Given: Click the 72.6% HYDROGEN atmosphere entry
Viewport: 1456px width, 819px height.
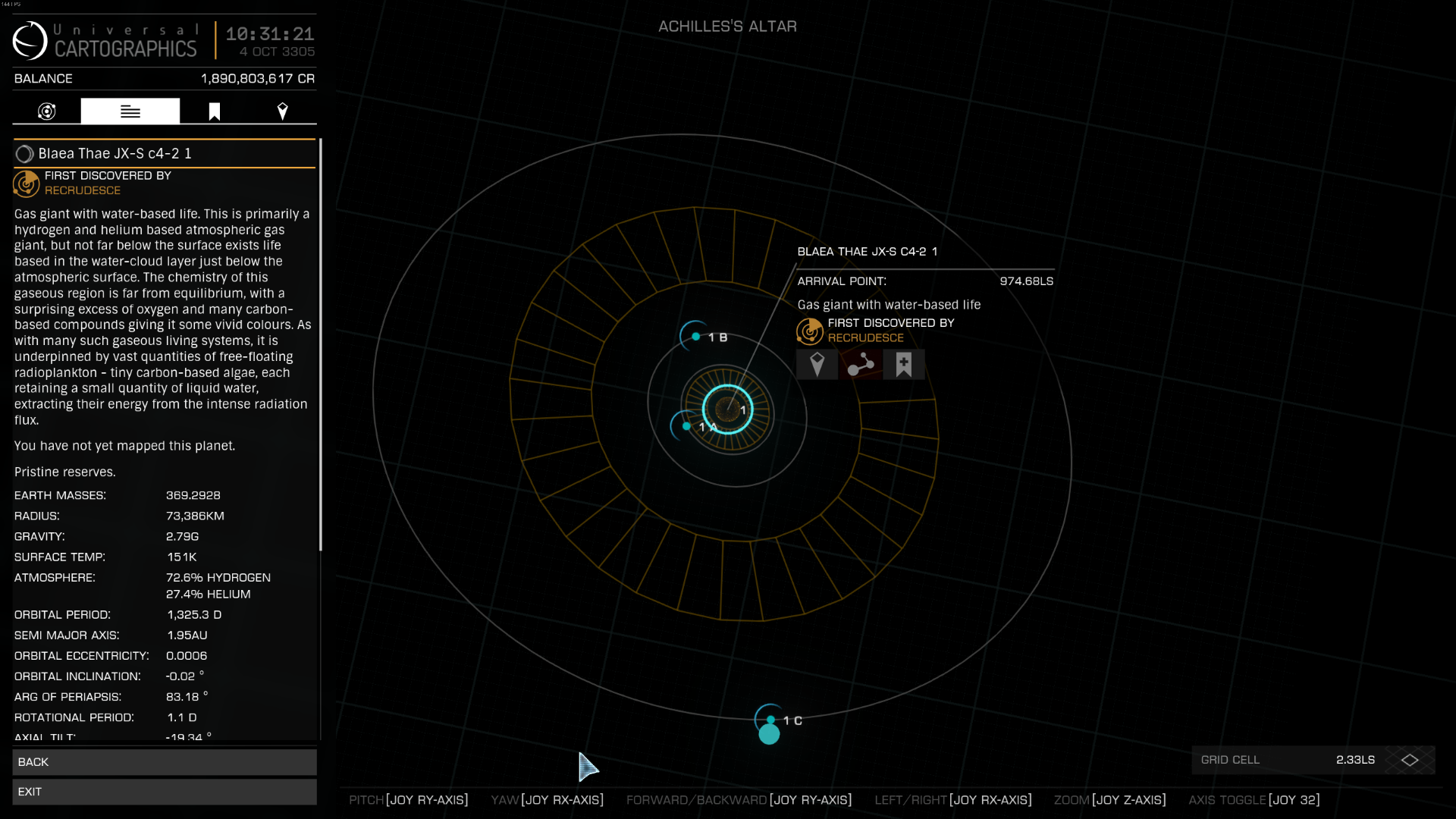Looking at the screenshot, I should 218,577.
